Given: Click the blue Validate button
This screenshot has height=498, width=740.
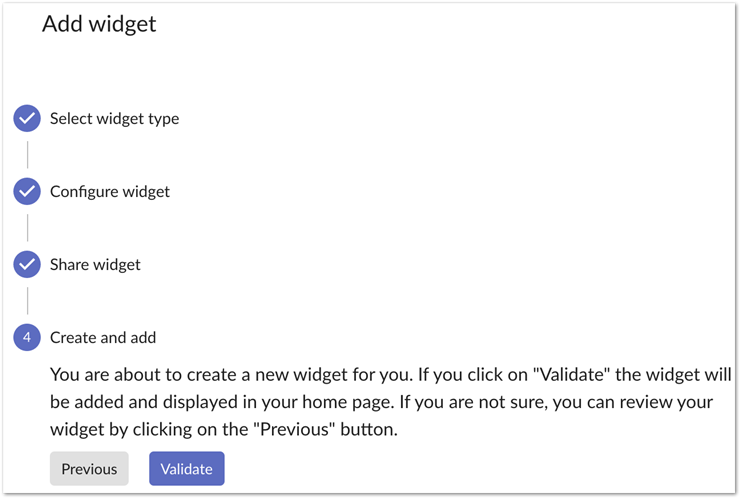Looking at the screenshot, I should pos(187,468).
